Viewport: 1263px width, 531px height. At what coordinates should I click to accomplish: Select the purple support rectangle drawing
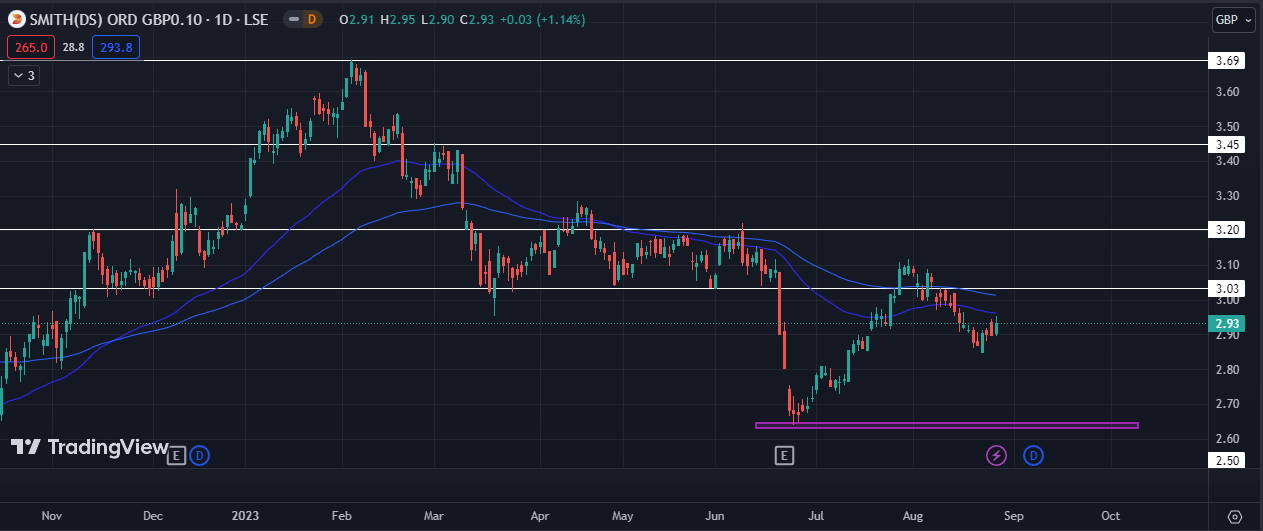click(x=946, y=425)
